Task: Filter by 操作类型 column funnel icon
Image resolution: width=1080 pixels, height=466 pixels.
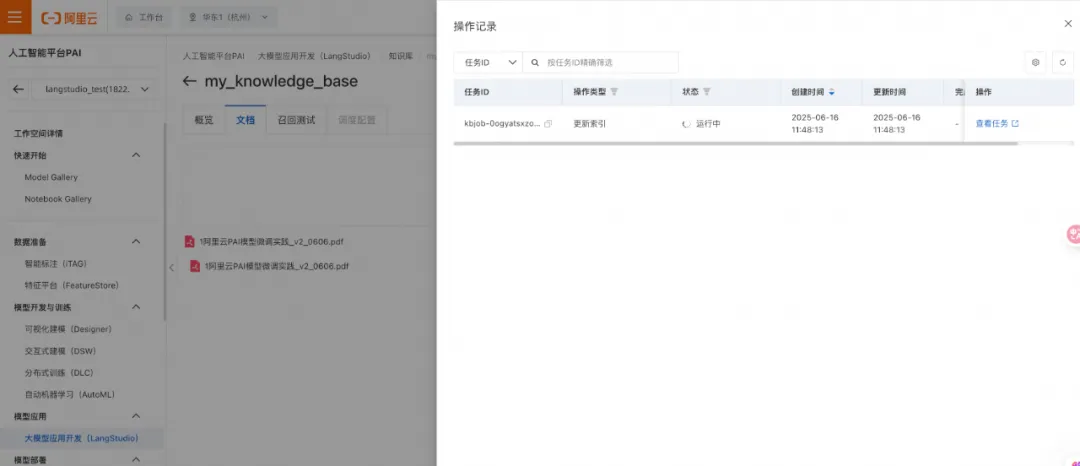Action: [614, 92]
